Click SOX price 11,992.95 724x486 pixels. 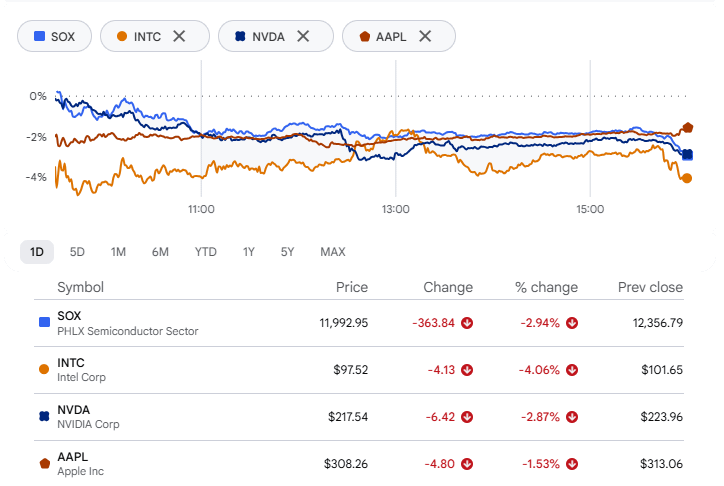tap(344, 323)
